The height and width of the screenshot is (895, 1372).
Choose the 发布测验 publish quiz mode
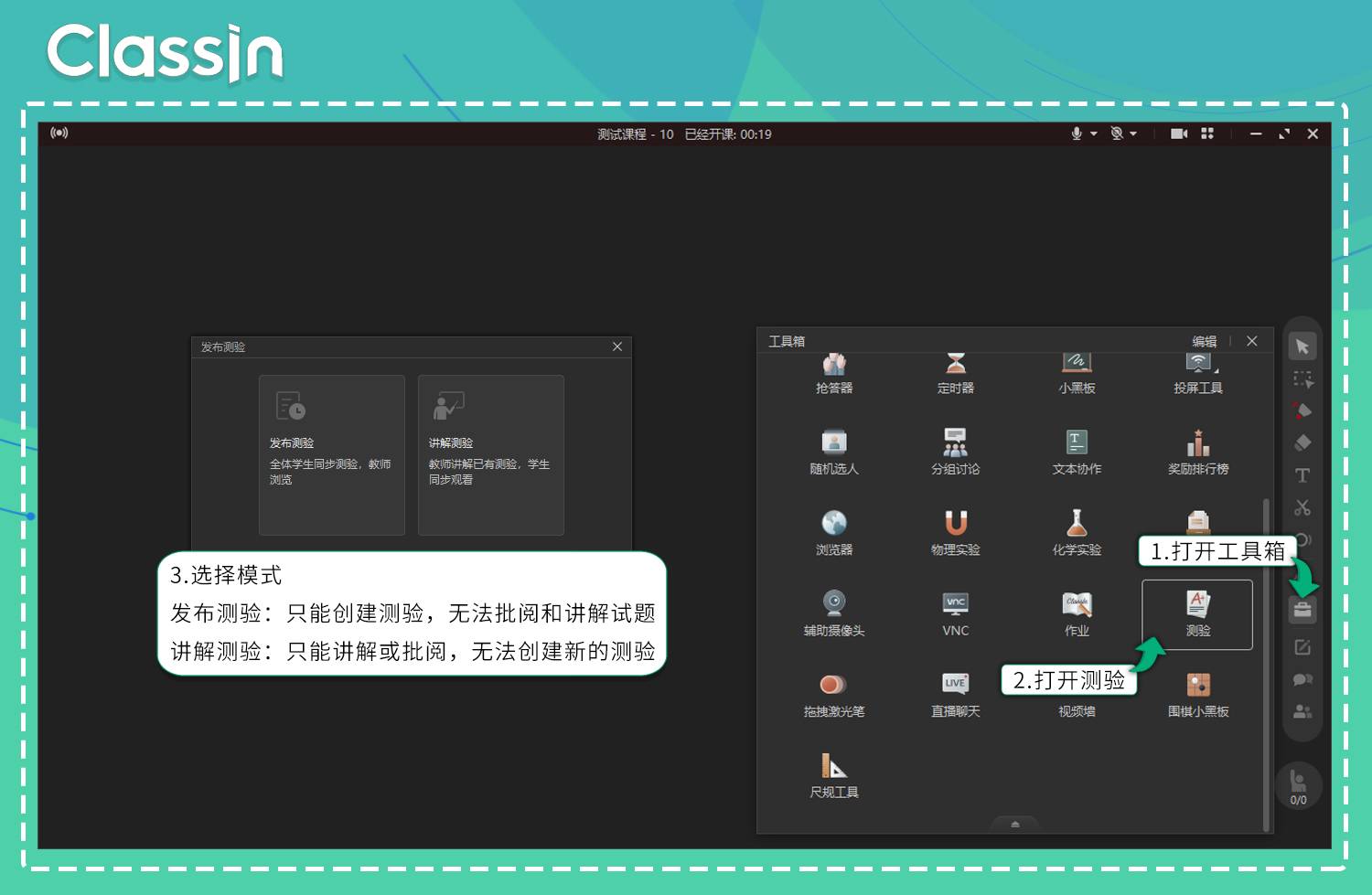[332, 455]
